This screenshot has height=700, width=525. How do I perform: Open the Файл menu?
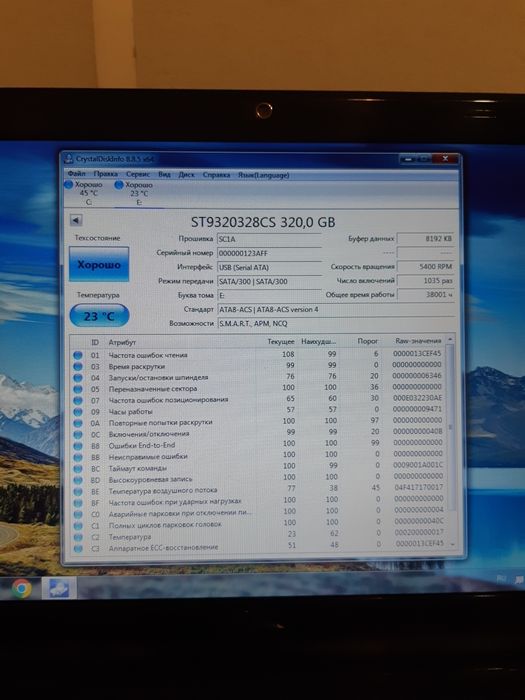tap(77, 173)
